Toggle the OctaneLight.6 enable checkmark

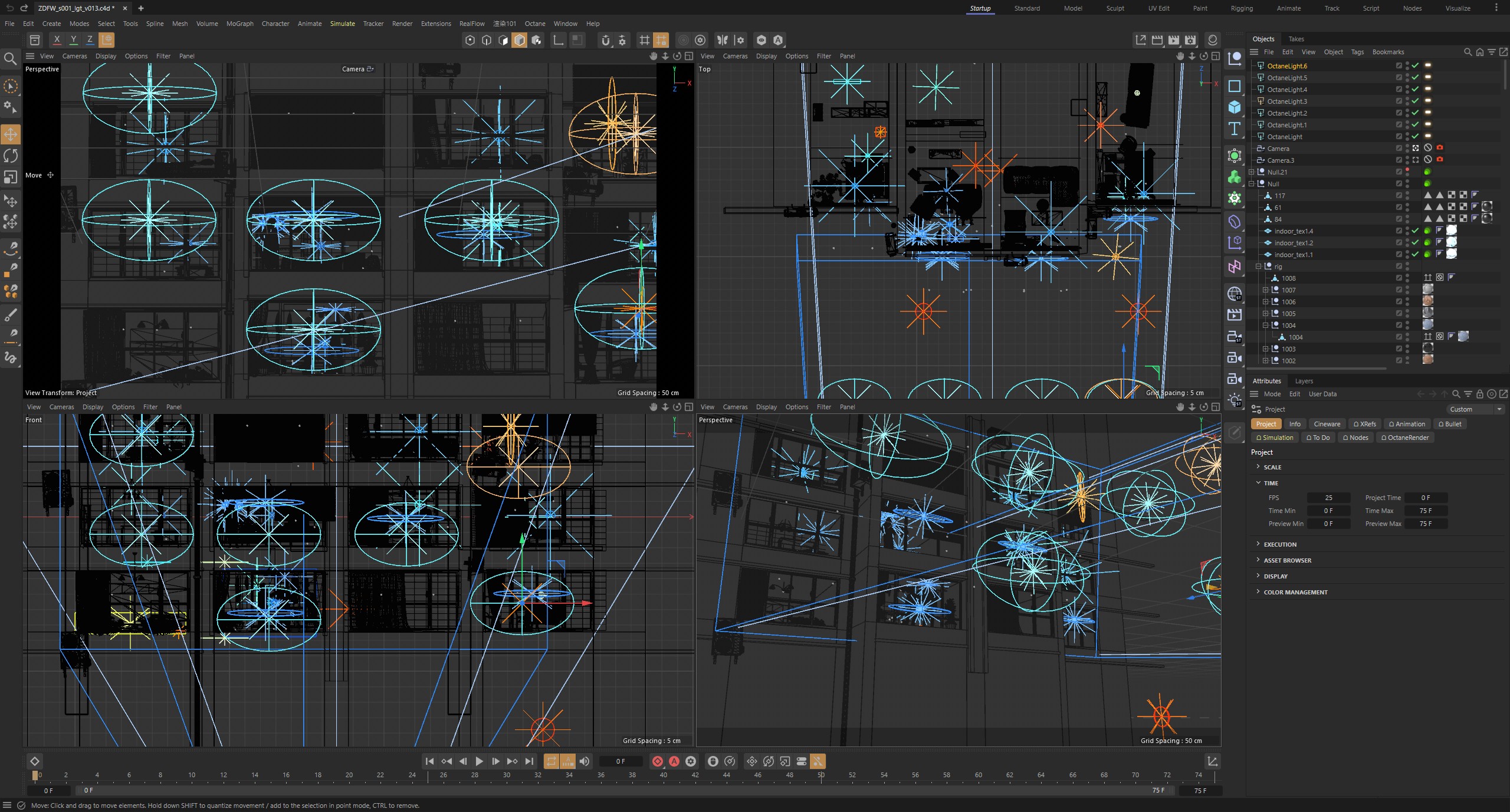1415,65
